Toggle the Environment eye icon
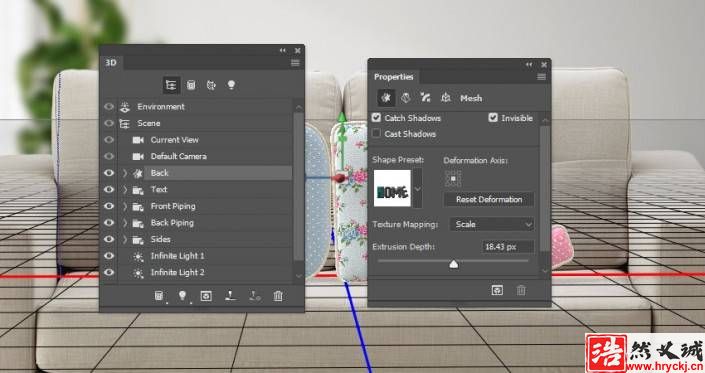 coord(109,107)
